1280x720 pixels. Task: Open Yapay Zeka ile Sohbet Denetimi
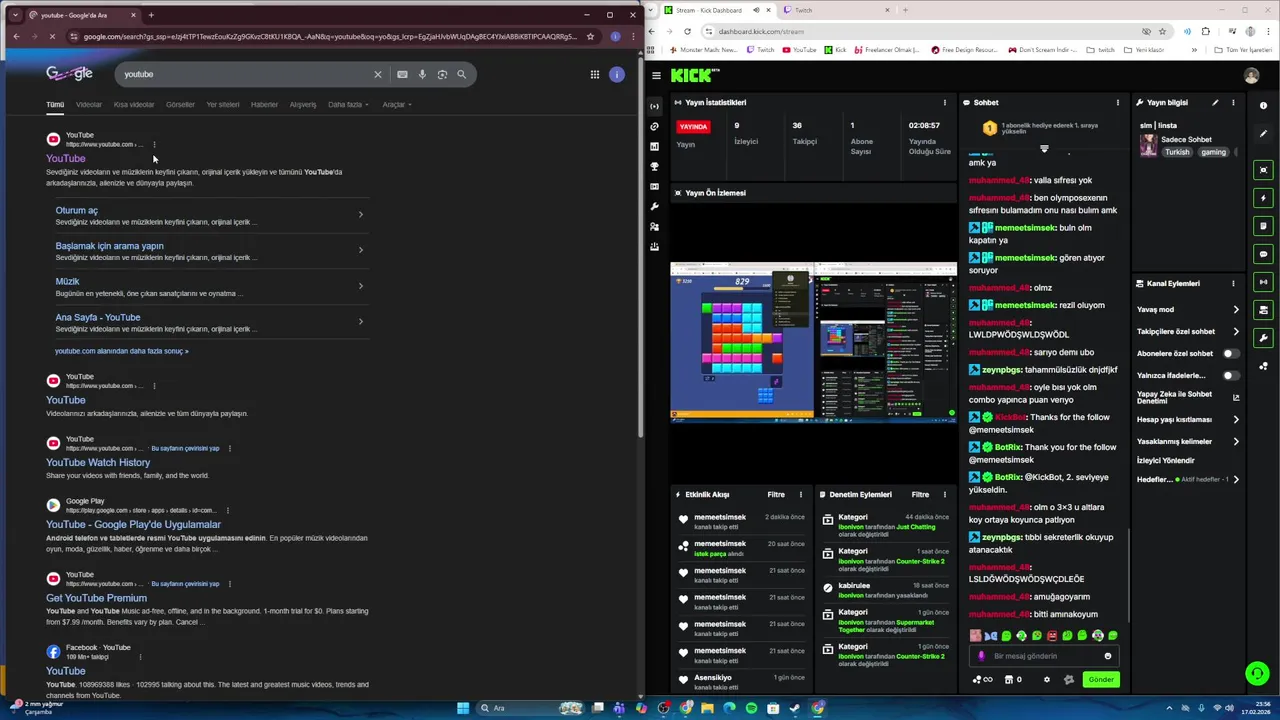[x=1188, y=397]
